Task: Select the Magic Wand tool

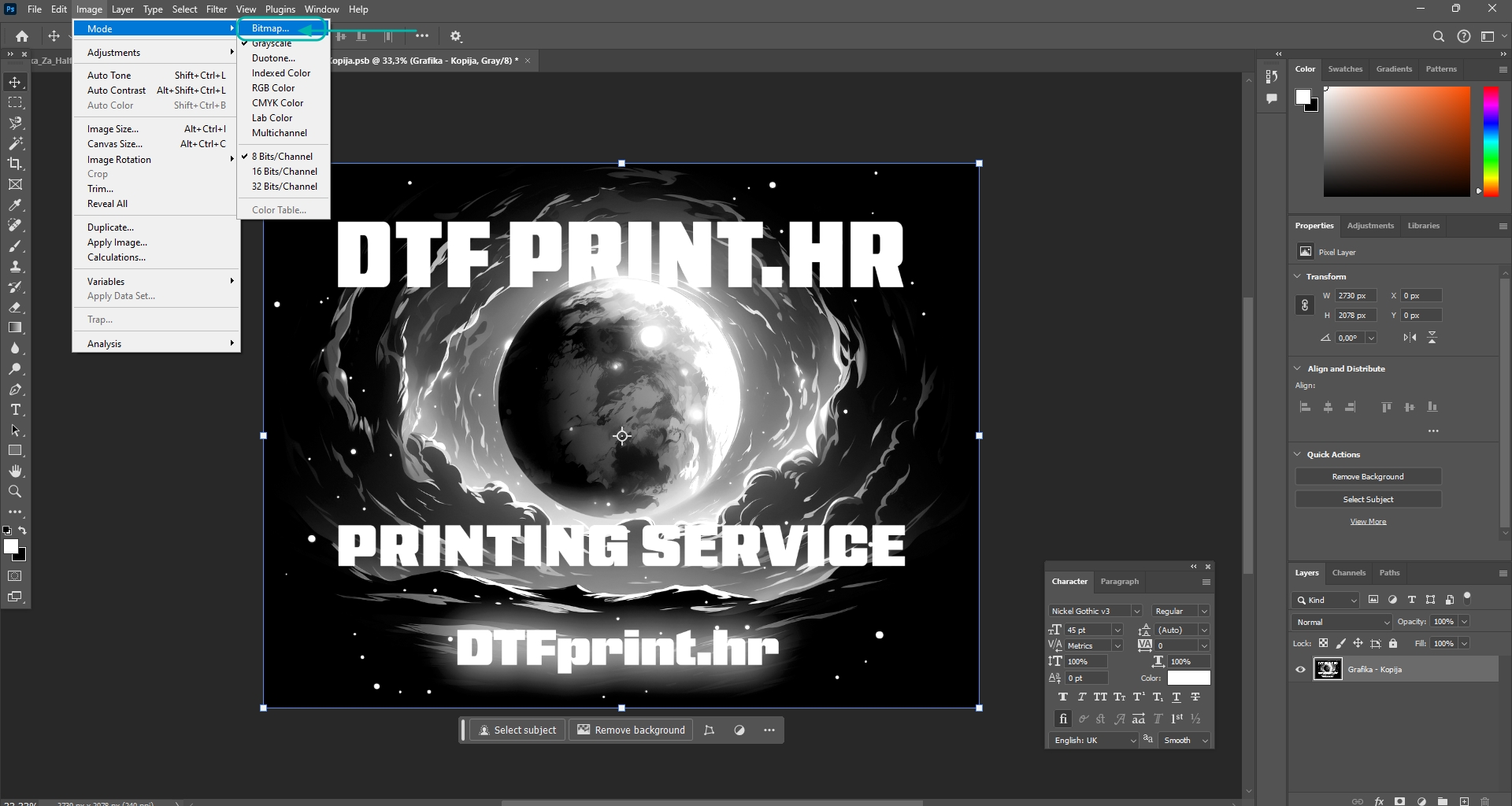Action: 15,143
